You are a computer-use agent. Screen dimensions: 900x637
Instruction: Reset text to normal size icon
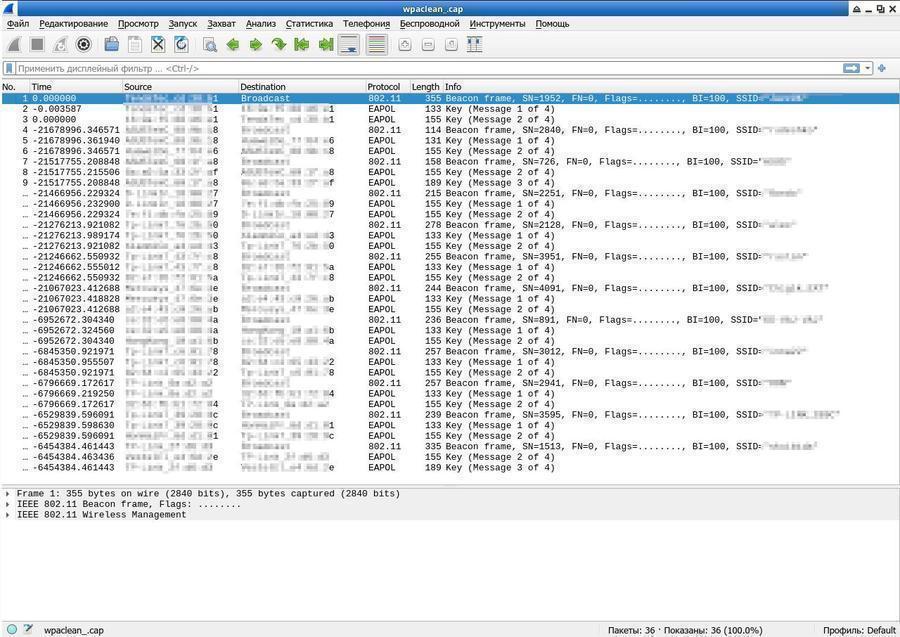(x=451, y=45)
